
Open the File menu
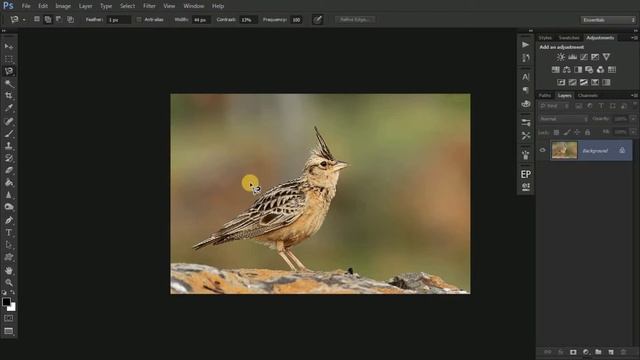click(26, 6)
